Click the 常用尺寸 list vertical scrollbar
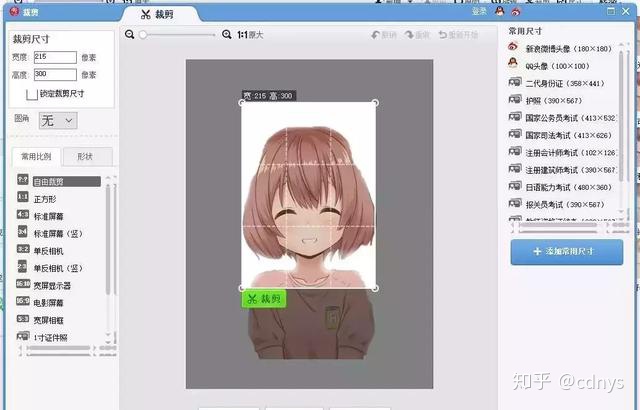This screenshot has width=640, height=410. click(622, 116)
